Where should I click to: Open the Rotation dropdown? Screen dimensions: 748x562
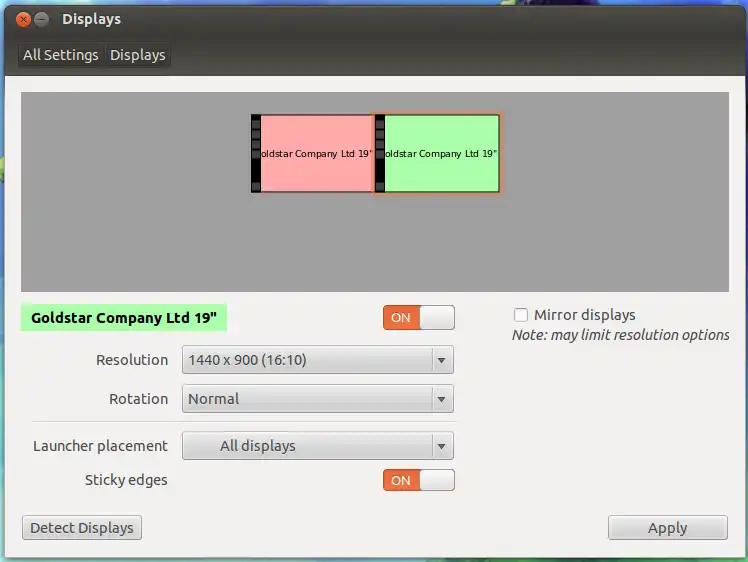point(318,399)
